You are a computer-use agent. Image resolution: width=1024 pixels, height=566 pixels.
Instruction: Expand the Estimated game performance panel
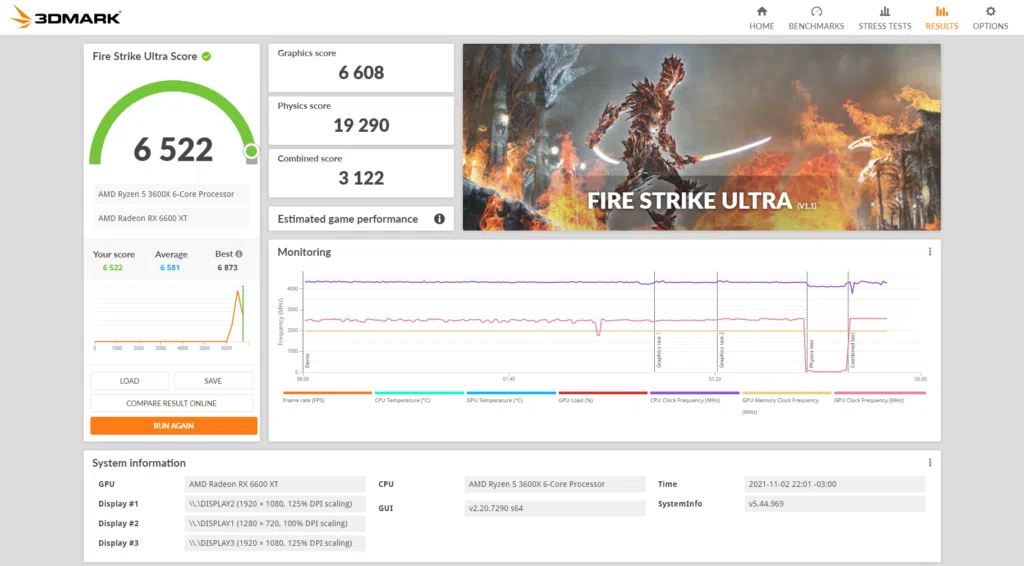point(361,219)
